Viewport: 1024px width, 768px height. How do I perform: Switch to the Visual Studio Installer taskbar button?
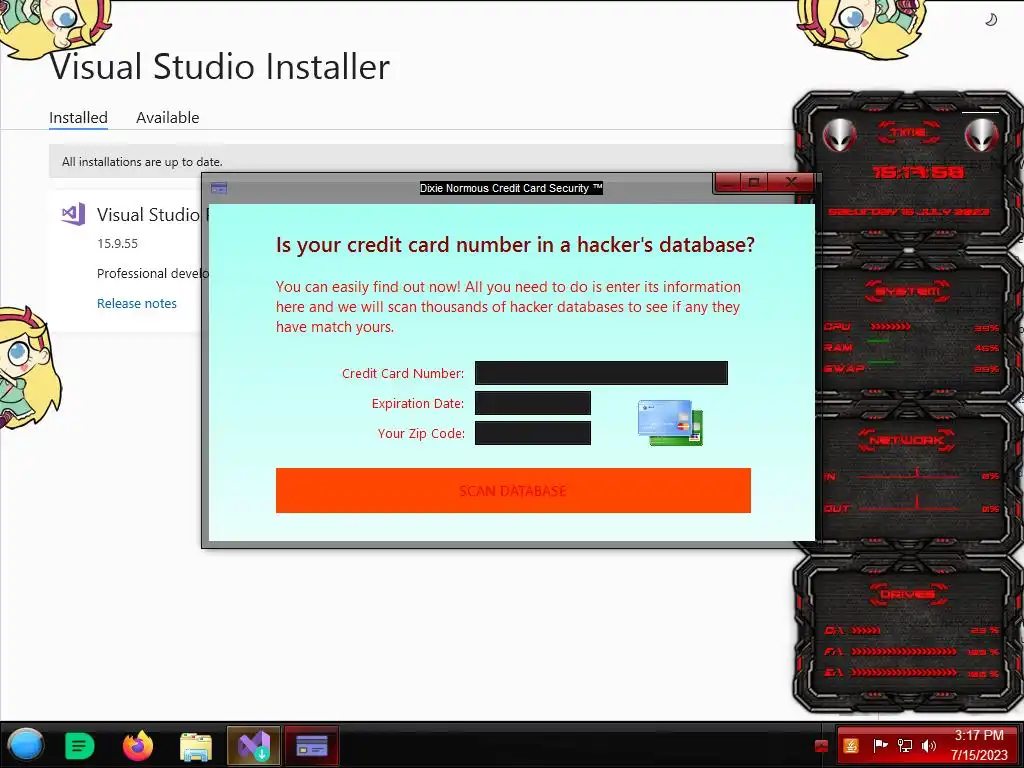(x=254, y=745)
